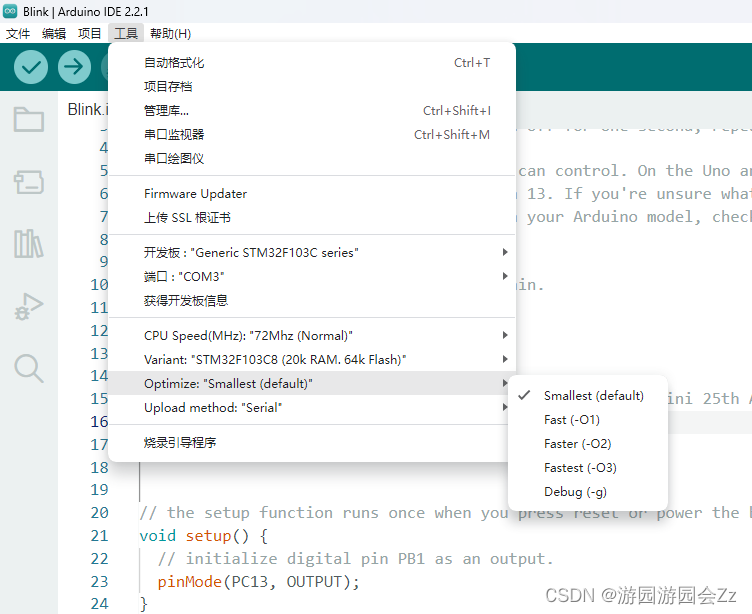Select Fastest (-O3) optimization
752x614 pixels.
click(588, 468)
